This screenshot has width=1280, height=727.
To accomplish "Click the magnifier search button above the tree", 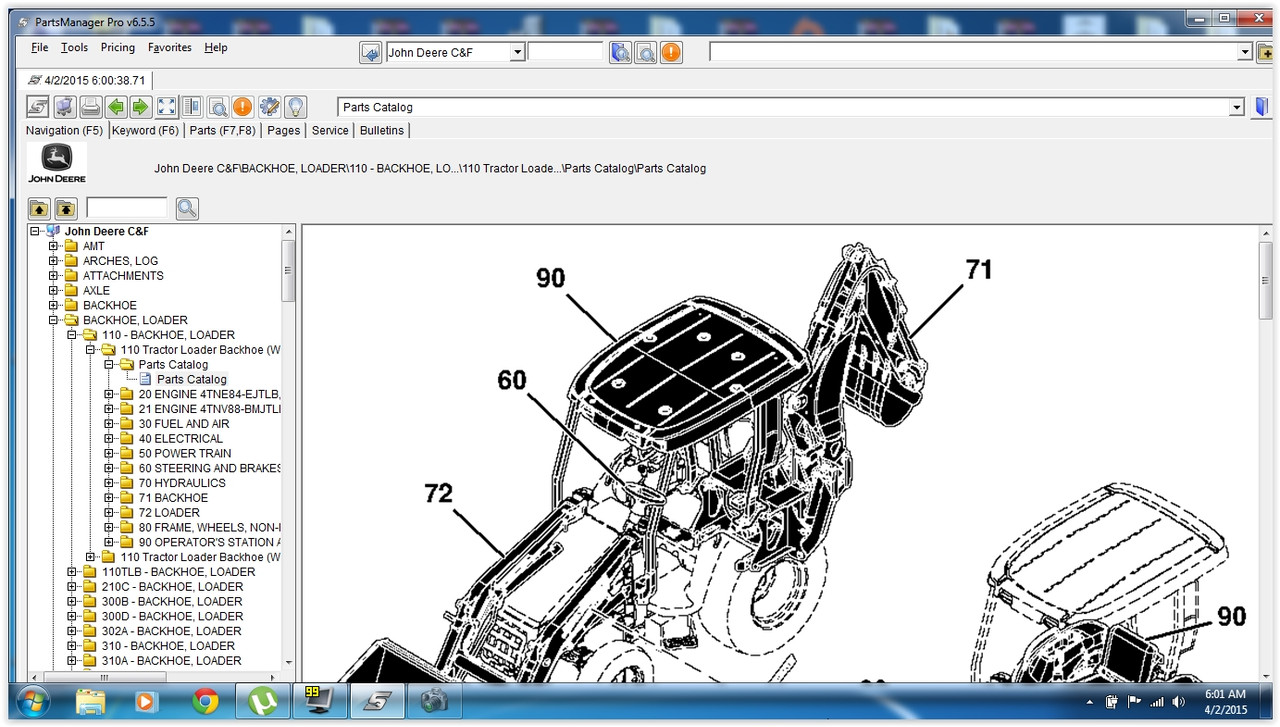I will click(187, 208).
